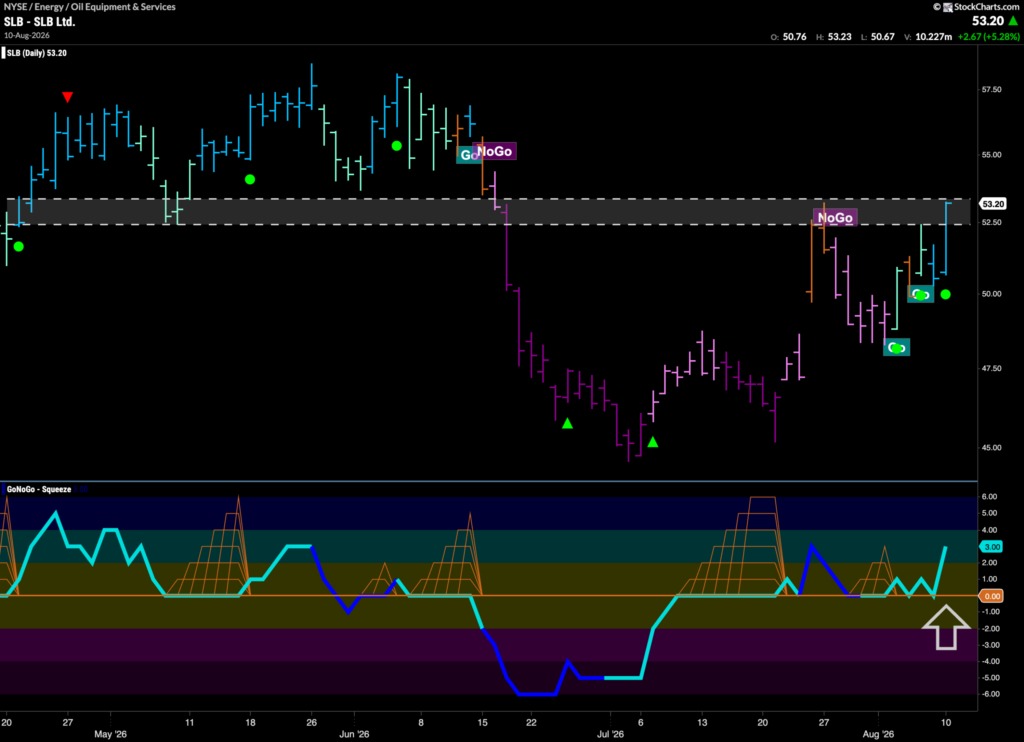
Task: Select the upper Go signal label near 50.00
Action: (920, 294)
